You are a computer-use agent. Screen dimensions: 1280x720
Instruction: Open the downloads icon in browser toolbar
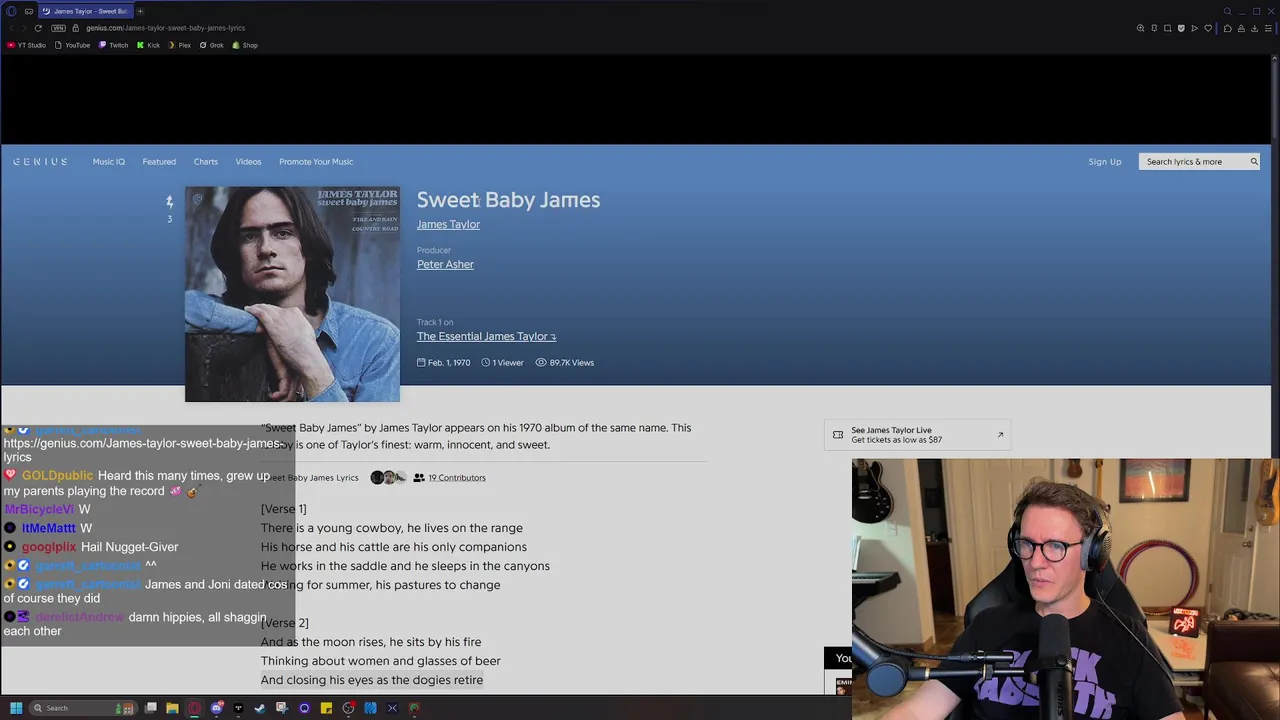pos(1254,28)
